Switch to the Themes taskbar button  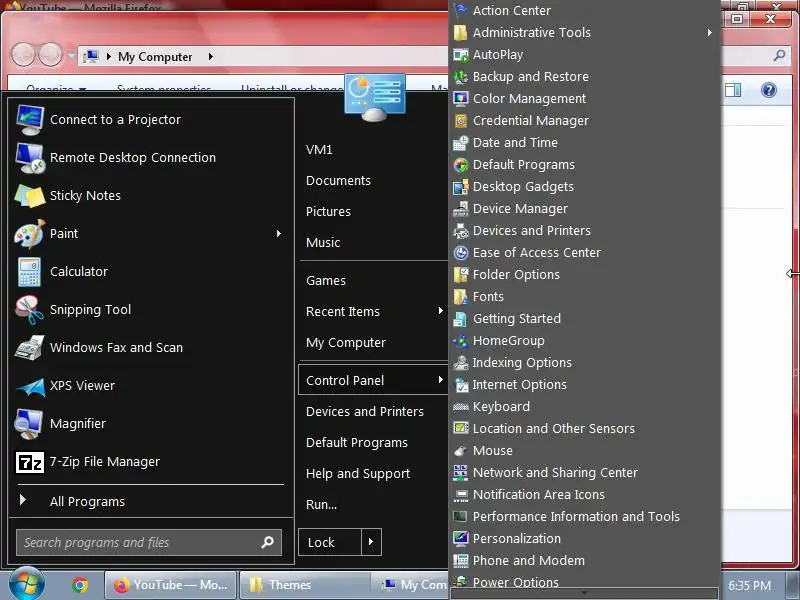(305, 585)
